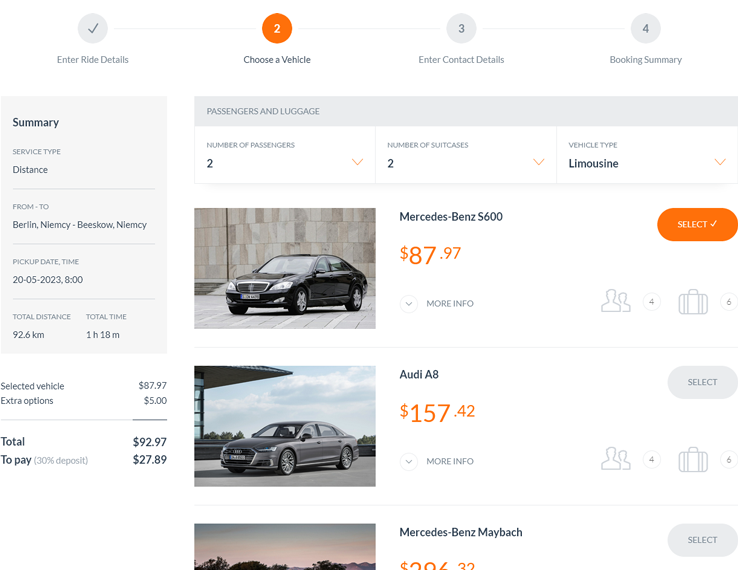738x570 pixels.
Task: Click the Summary heading
Action: click(x=36, y=122)
